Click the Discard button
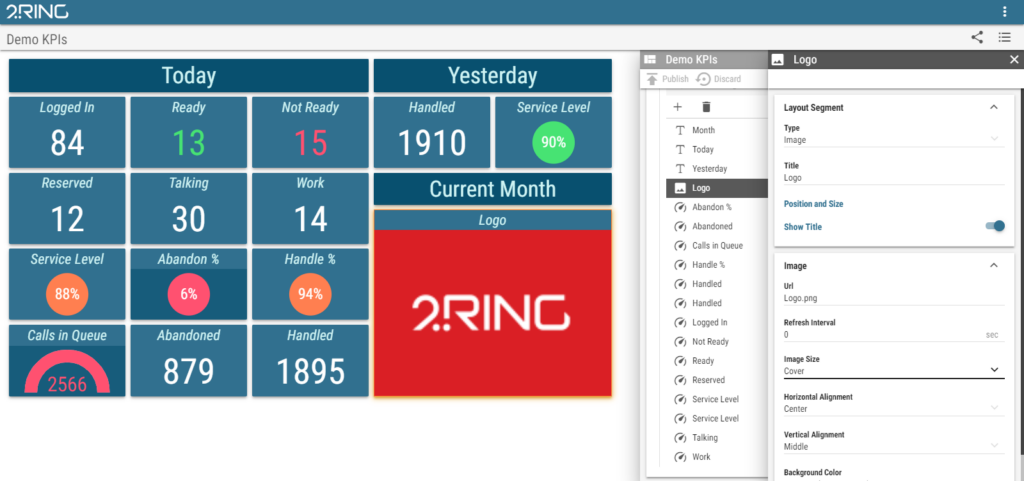Viewport: 1024px width, 481px height. (x=719, y=79)
